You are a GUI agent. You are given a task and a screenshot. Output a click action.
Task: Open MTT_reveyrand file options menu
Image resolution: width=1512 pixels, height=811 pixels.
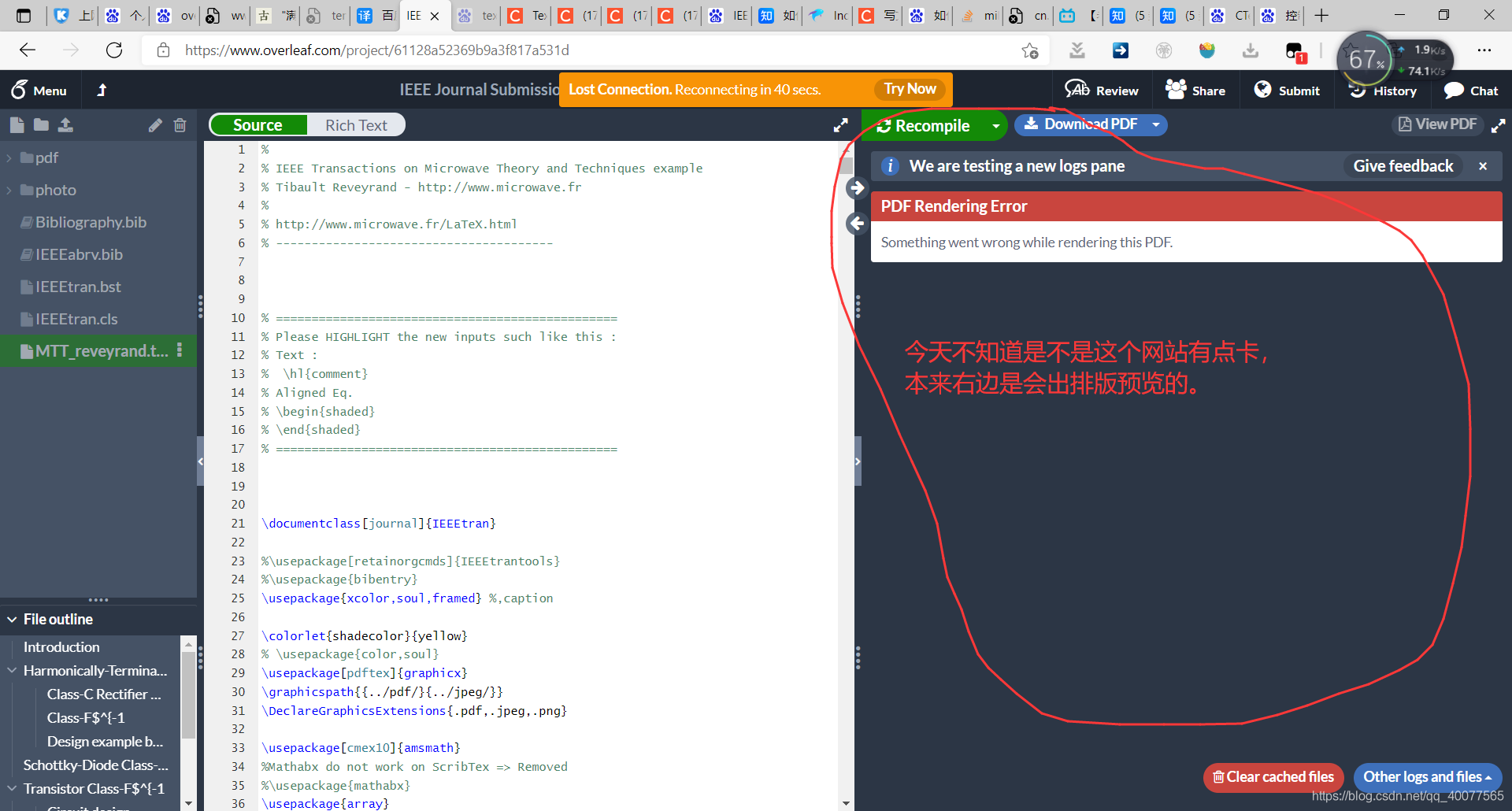[180, 350]
